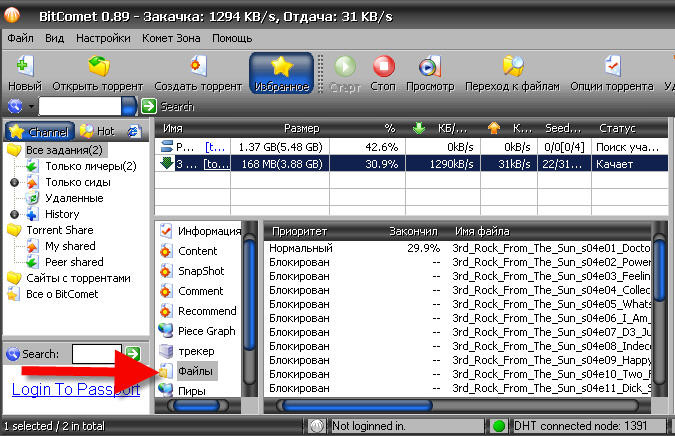Open the search engine dropdown arrow

pyautogui.click(x=31, y=106)
